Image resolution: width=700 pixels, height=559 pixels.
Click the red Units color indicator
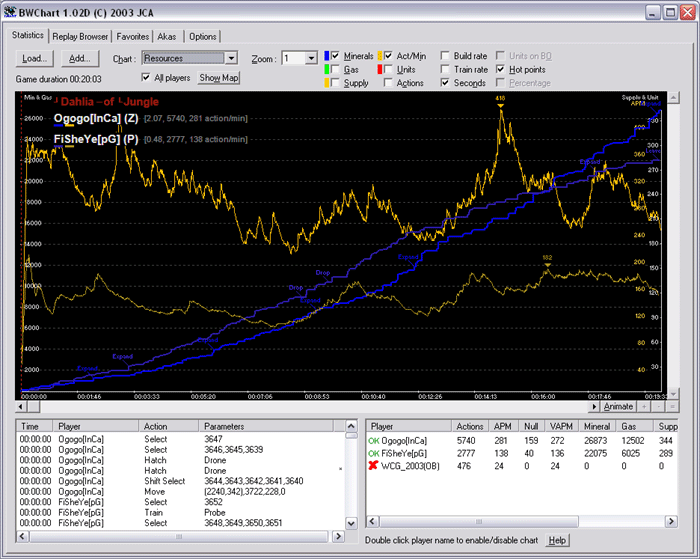(380, 70)
